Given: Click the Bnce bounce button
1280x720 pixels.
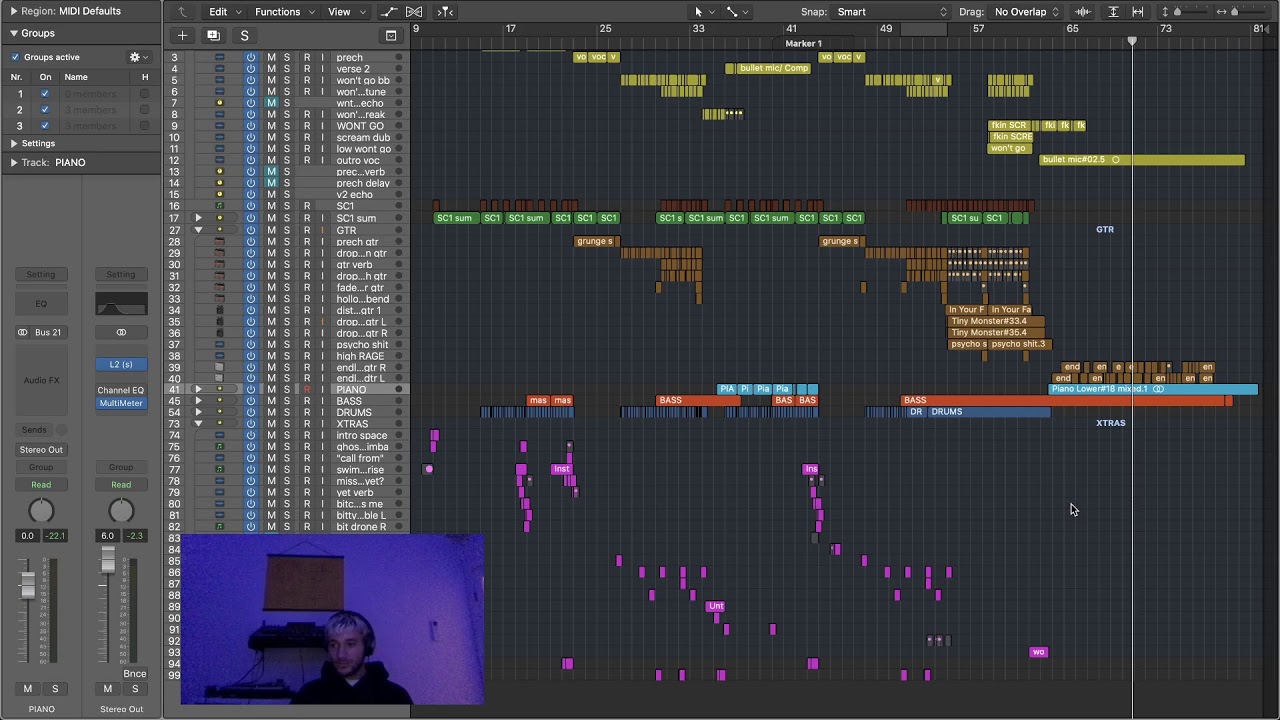Looking at the screenshot, I should click(134, 674).
